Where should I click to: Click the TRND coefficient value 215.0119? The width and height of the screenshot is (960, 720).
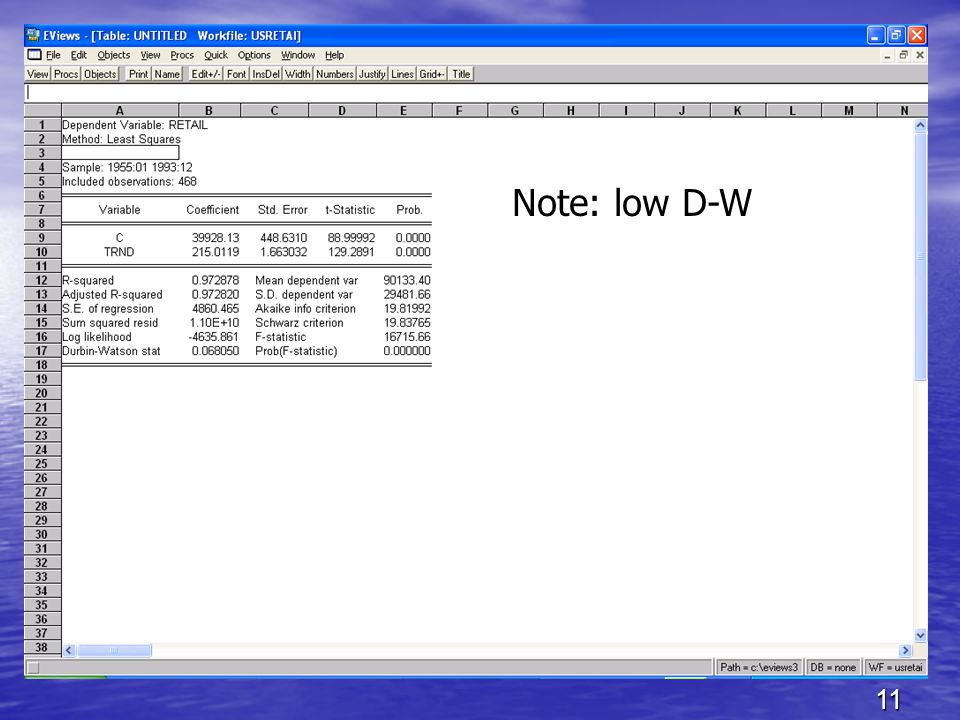pyautogui.click(x=215, y=252)
